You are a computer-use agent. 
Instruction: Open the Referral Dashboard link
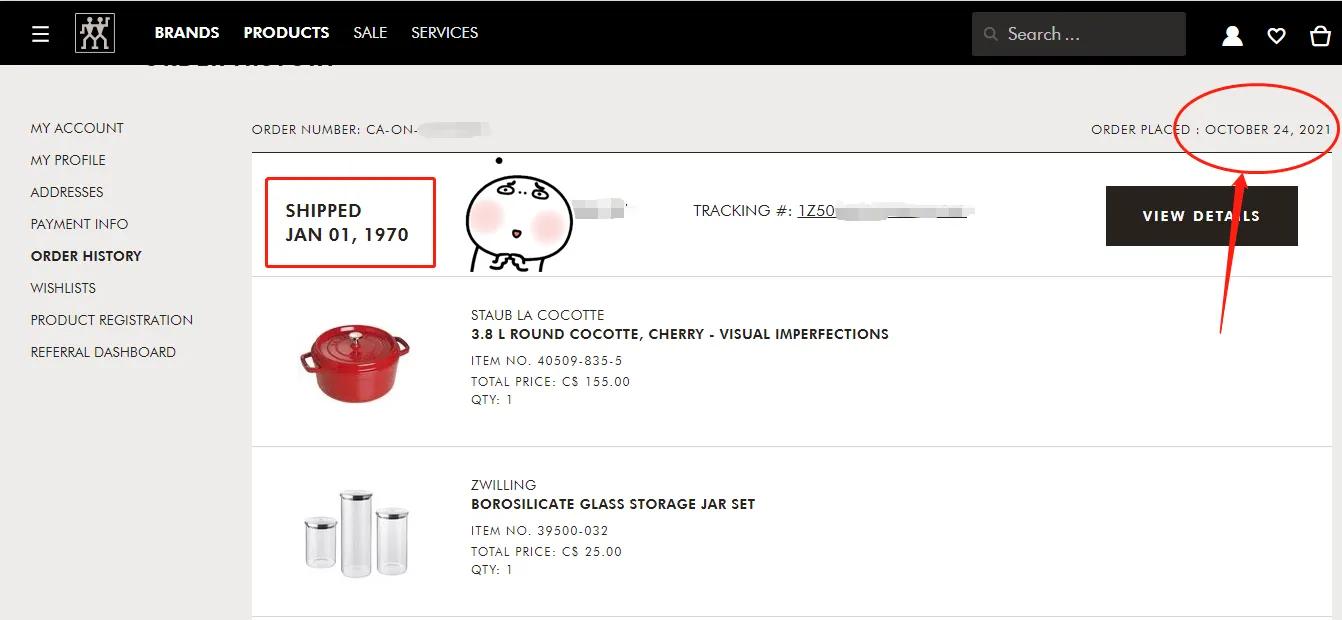103,352
